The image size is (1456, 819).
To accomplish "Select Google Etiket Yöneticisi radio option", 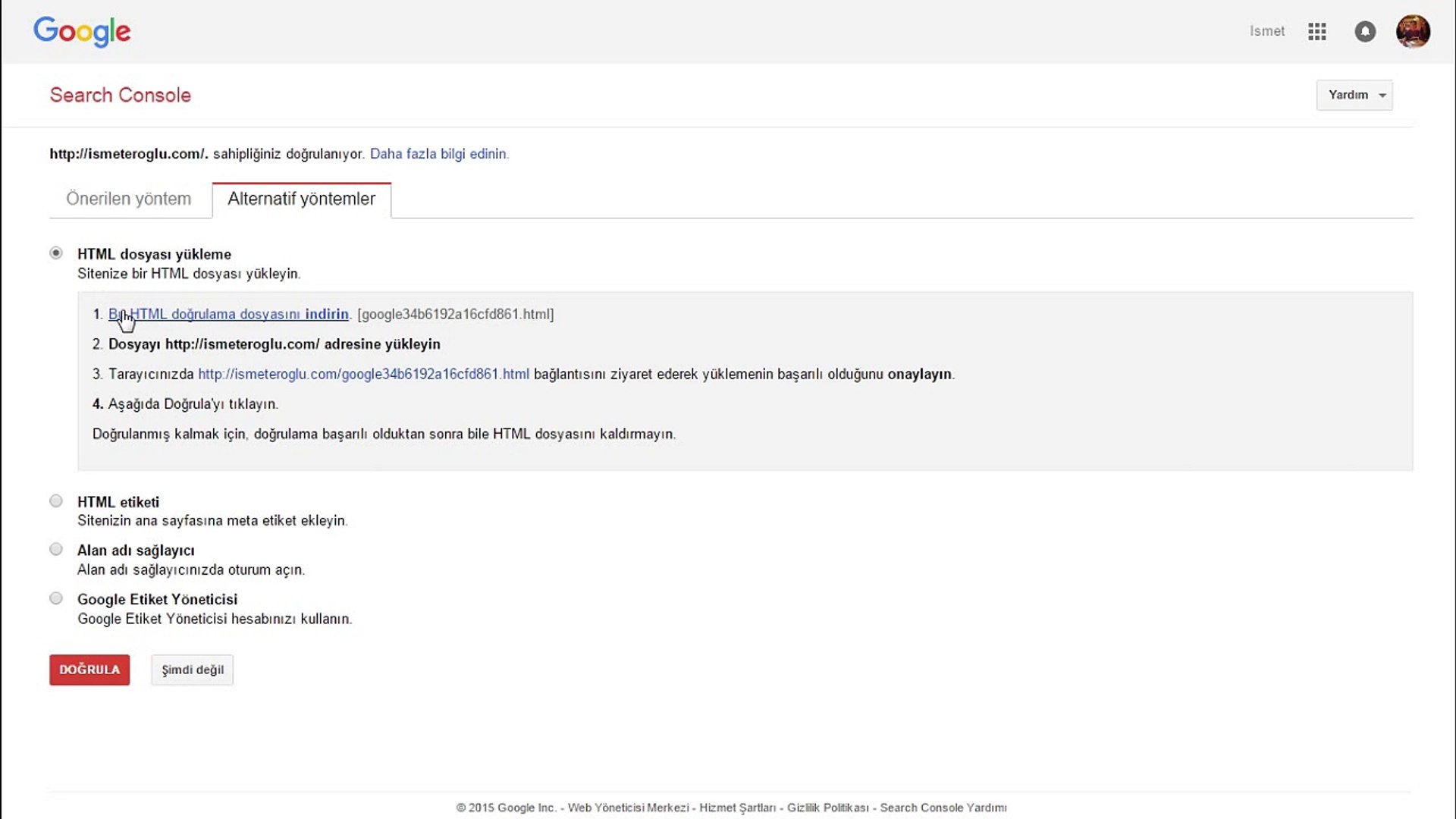I will click(x=56, y=598).
